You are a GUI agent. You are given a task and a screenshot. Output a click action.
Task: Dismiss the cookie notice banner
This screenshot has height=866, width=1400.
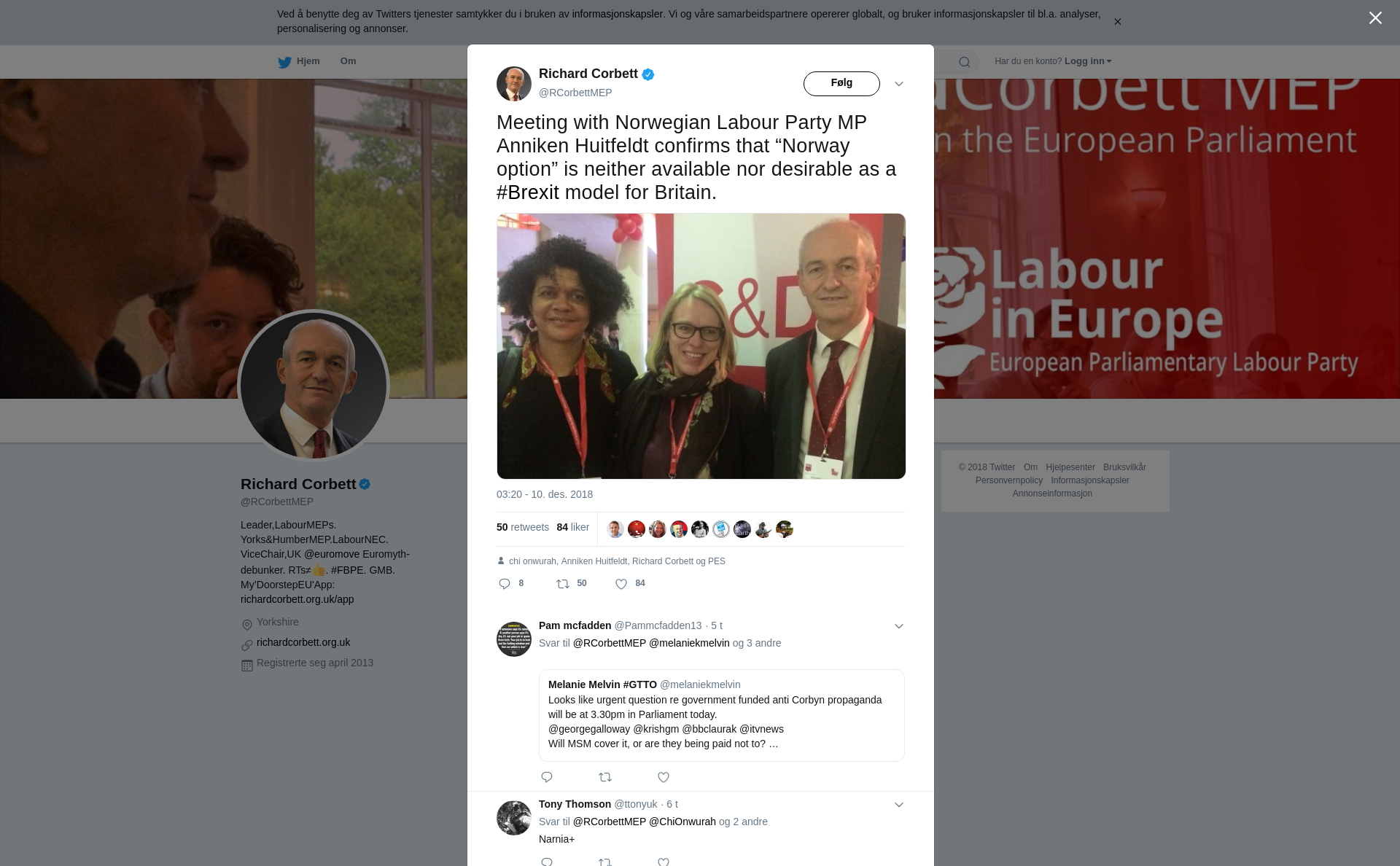point(1117,22)
